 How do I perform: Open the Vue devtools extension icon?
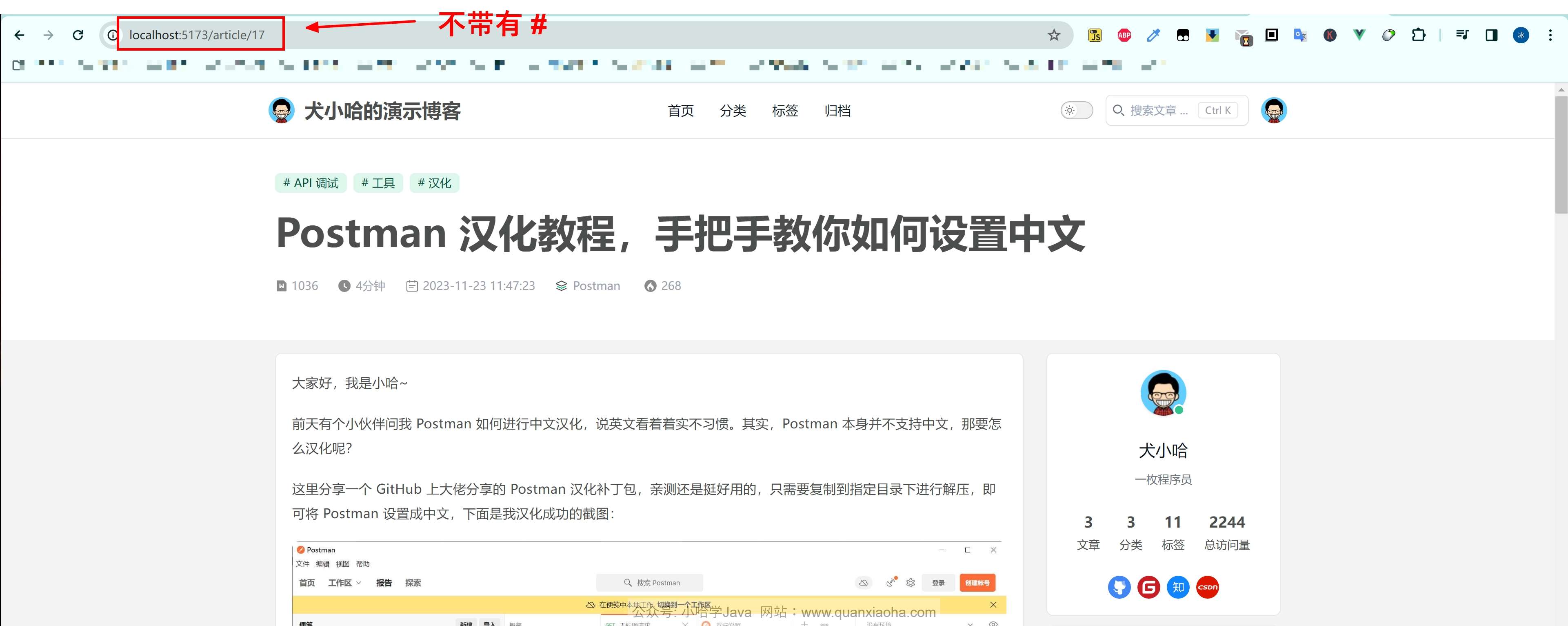[1359, 35]
